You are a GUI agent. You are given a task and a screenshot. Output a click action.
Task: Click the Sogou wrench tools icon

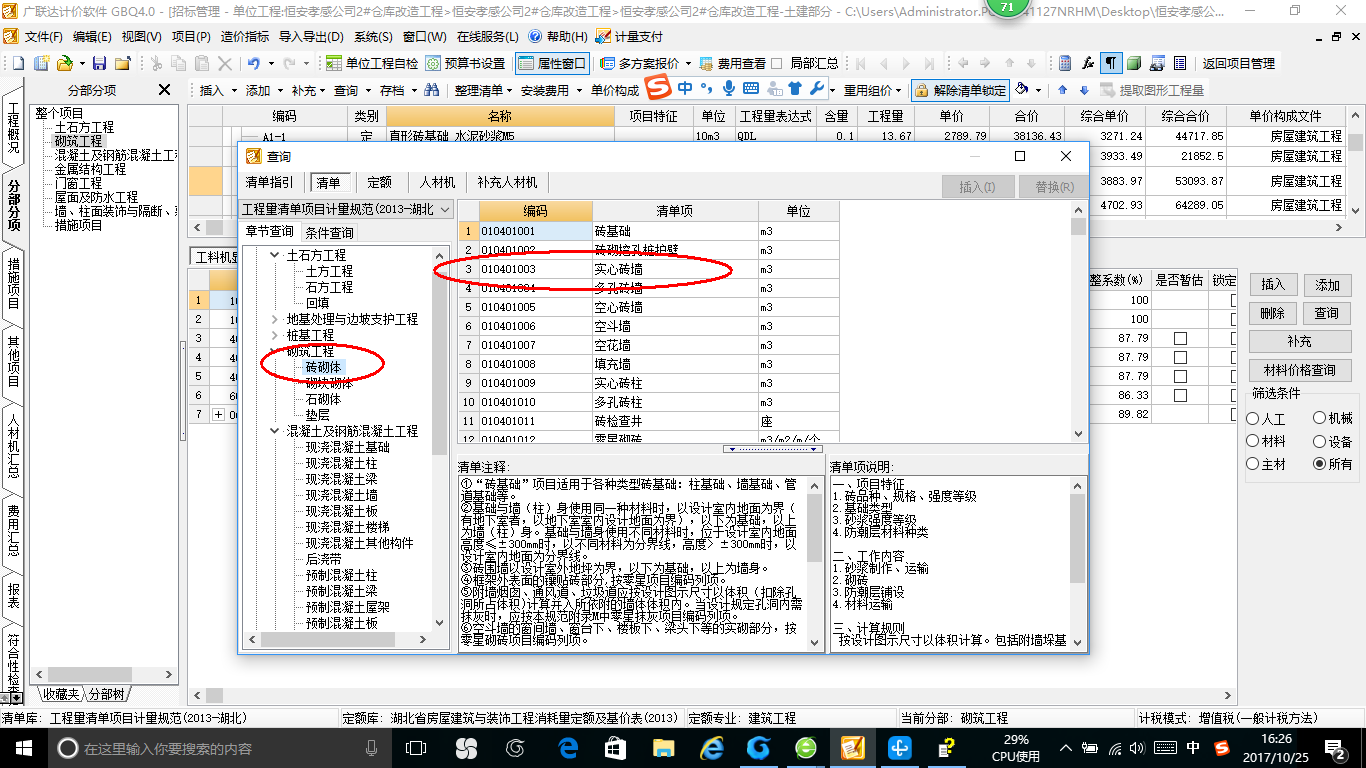coord(817,88)
